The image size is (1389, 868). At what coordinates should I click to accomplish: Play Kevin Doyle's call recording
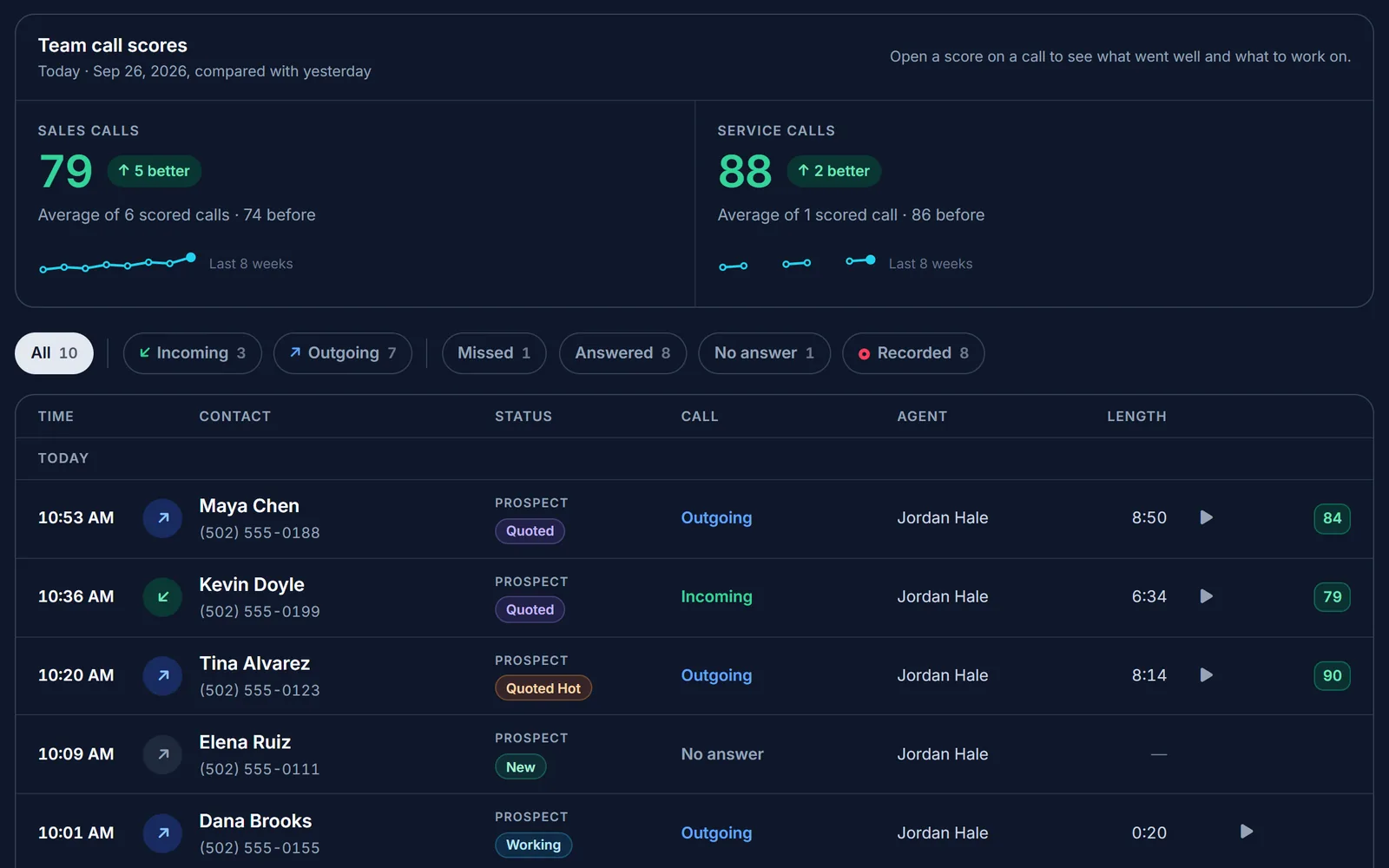(x=1206, y=596)
